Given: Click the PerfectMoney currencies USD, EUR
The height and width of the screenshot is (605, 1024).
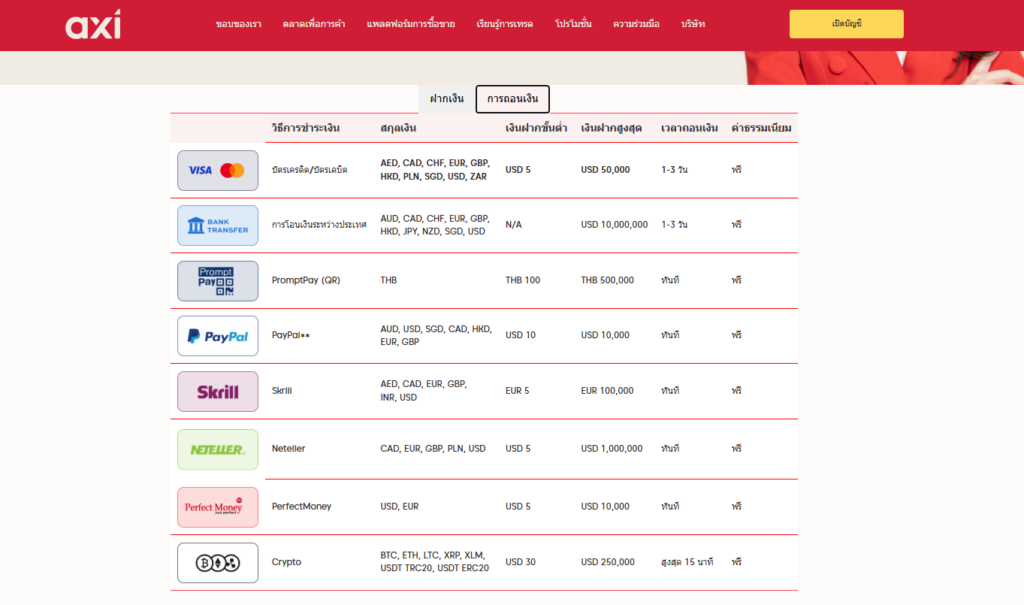Looking at the screenshot, I should [x=400, y=506].
